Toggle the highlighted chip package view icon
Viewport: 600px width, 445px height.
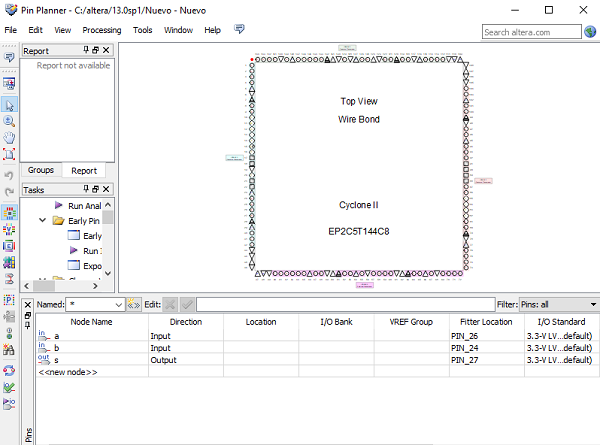click(9, 213)
